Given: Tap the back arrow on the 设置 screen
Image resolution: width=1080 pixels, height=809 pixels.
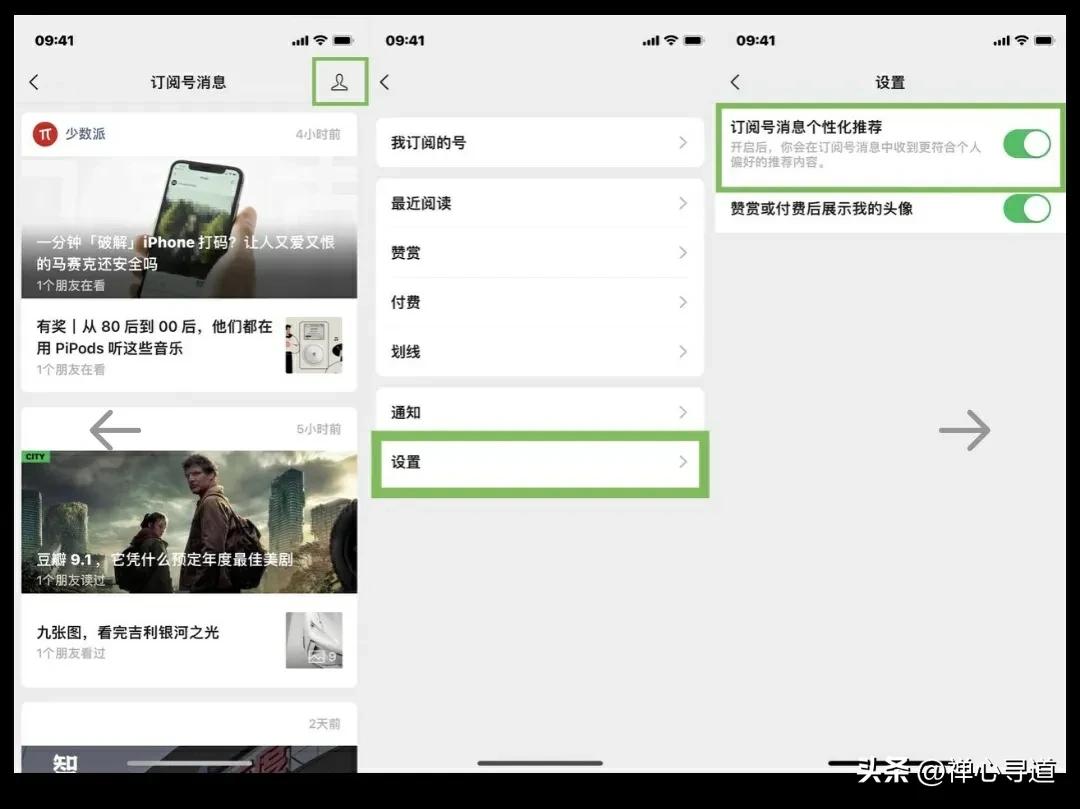Looking at the screenshot, I should [736, 82].
